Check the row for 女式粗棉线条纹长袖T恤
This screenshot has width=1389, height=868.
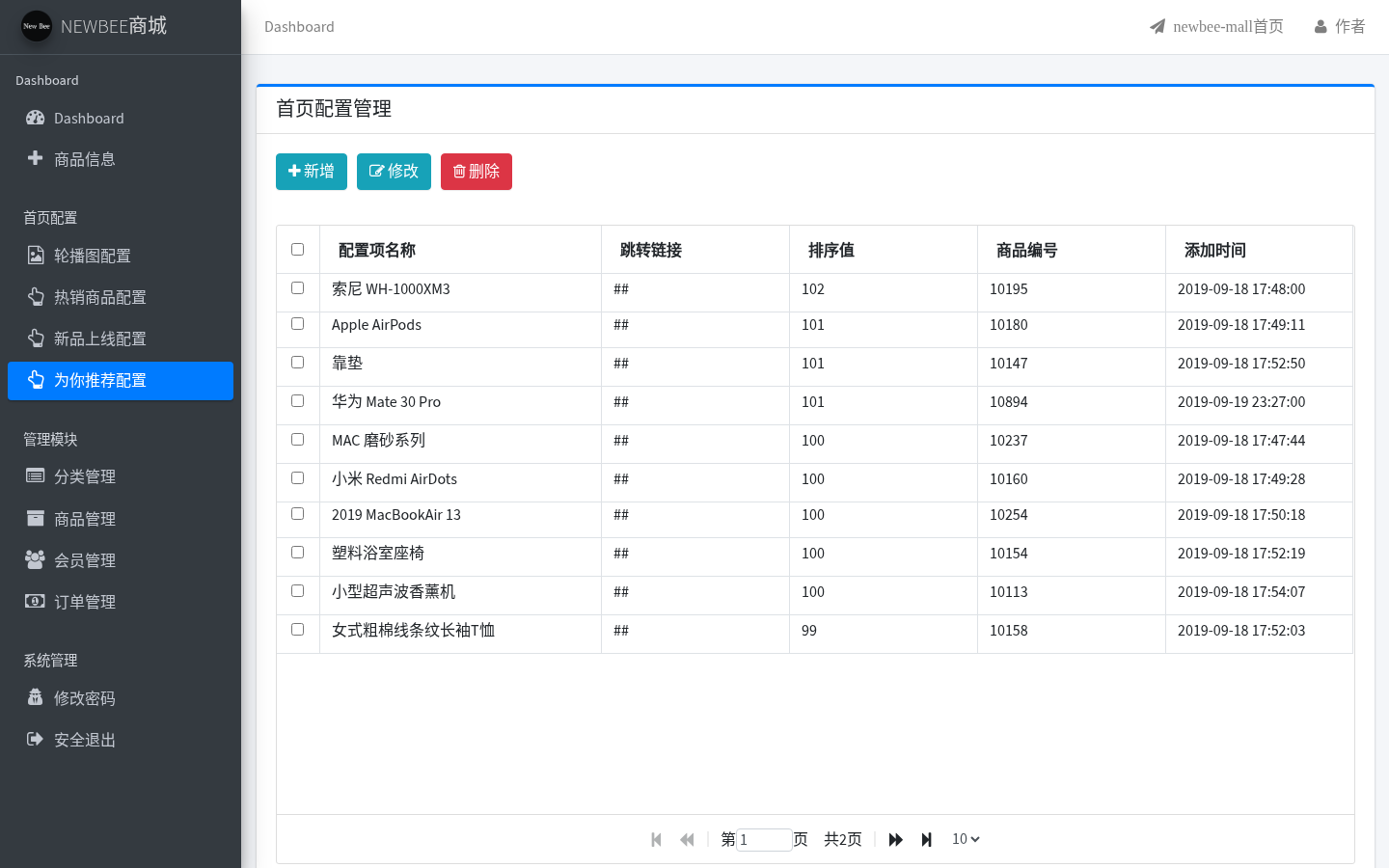297,629
